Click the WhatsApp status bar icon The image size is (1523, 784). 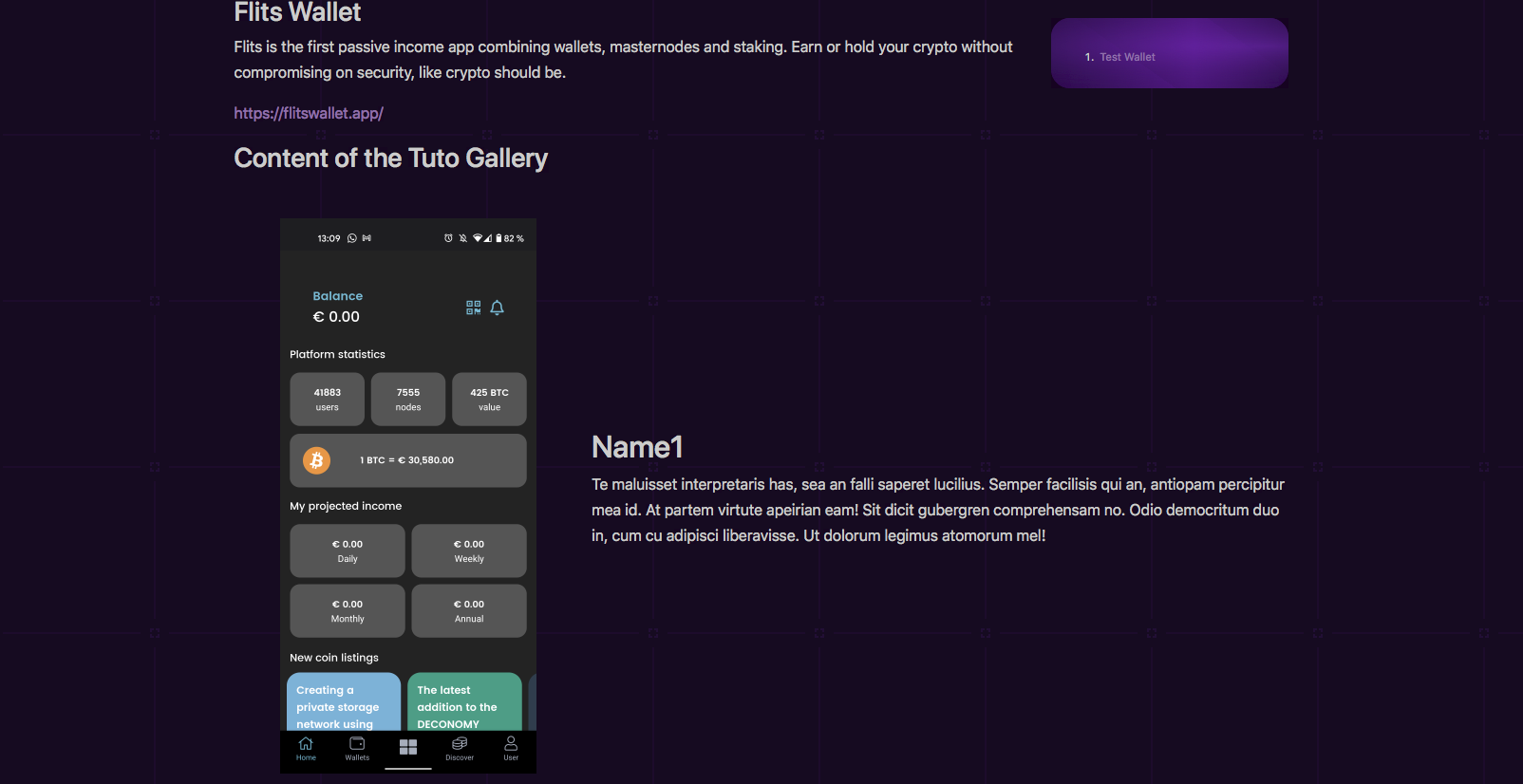[352, 238]
